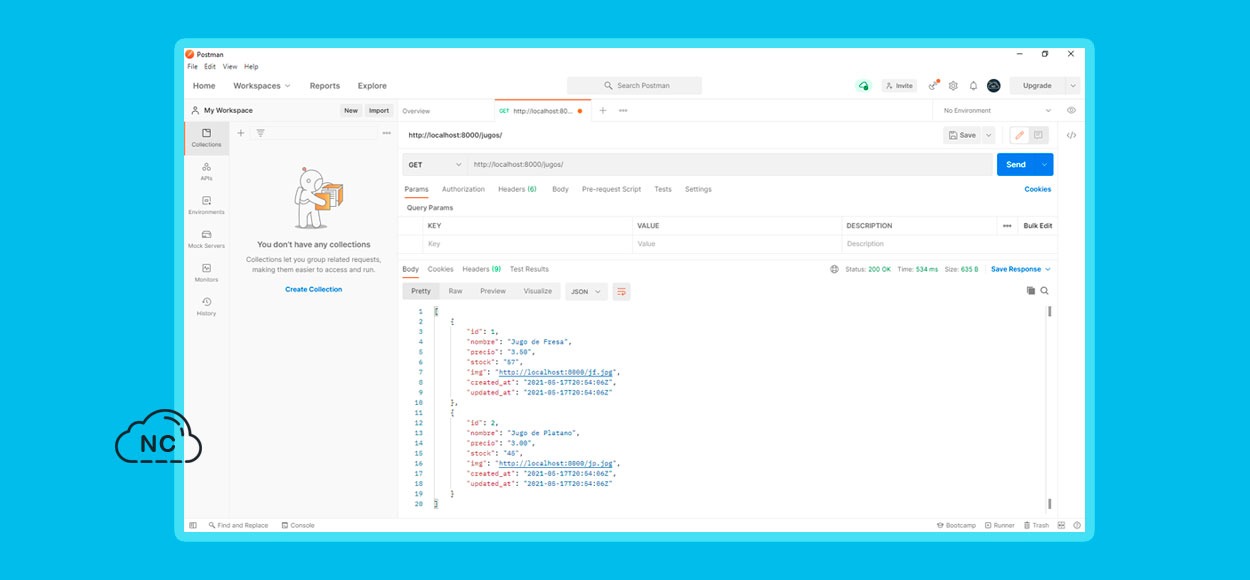Toggle the sidebar icon in status bar
The width and height of the screenshot is (1250, 580).
point(193,525)
